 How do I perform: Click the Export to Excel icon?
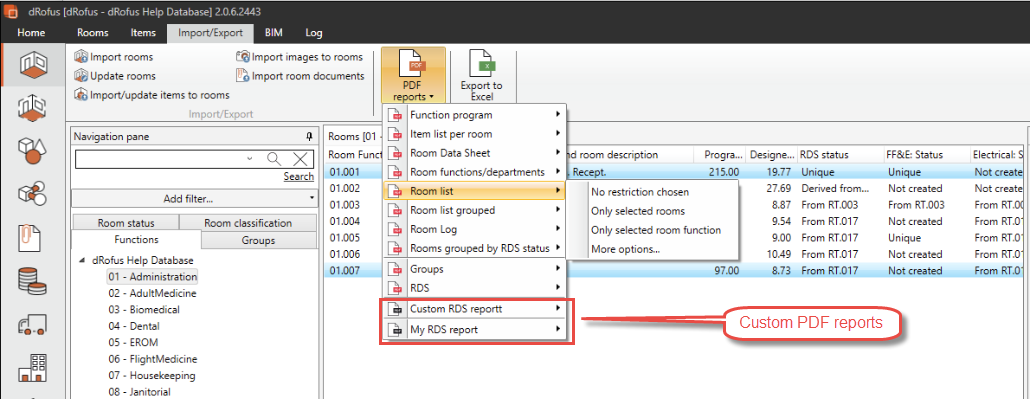pyautogui.click(x=482, y=76)
